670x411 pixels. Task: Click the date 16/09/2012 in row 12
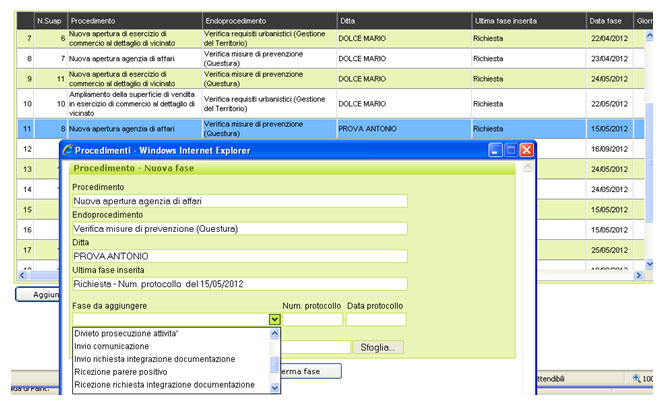pos(609,149)
